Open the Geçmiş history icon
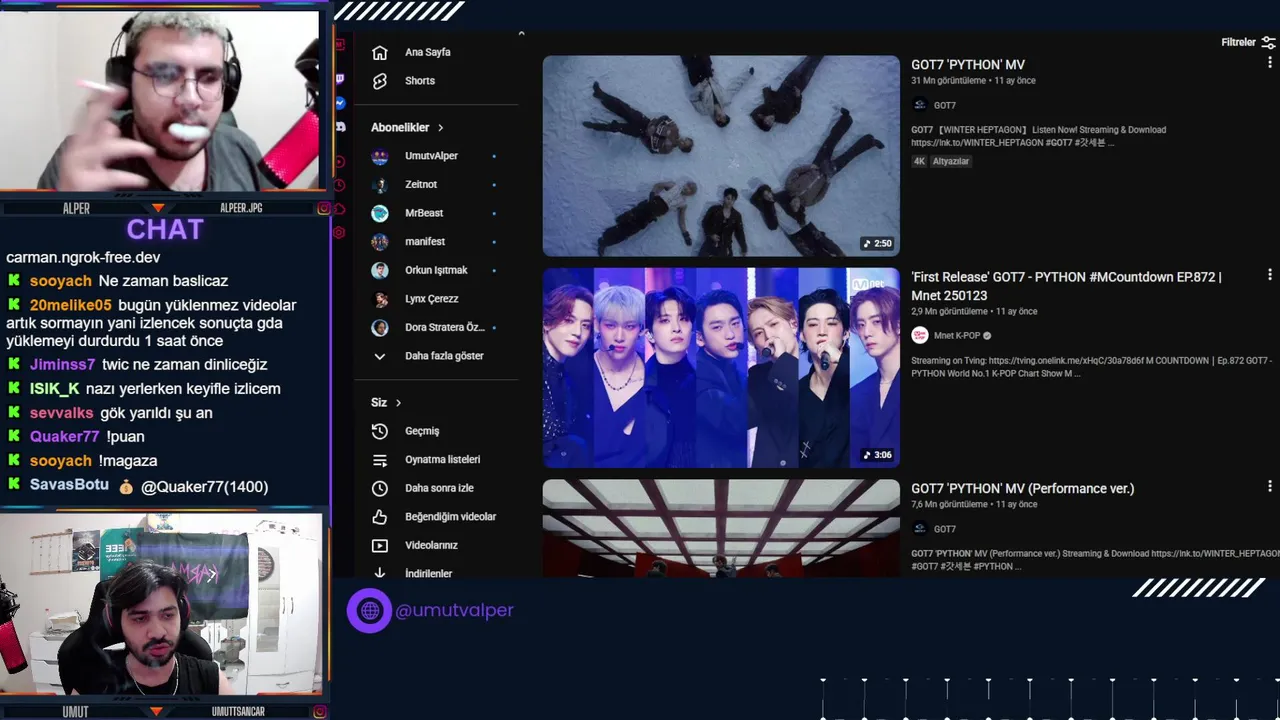 [379, 431]
